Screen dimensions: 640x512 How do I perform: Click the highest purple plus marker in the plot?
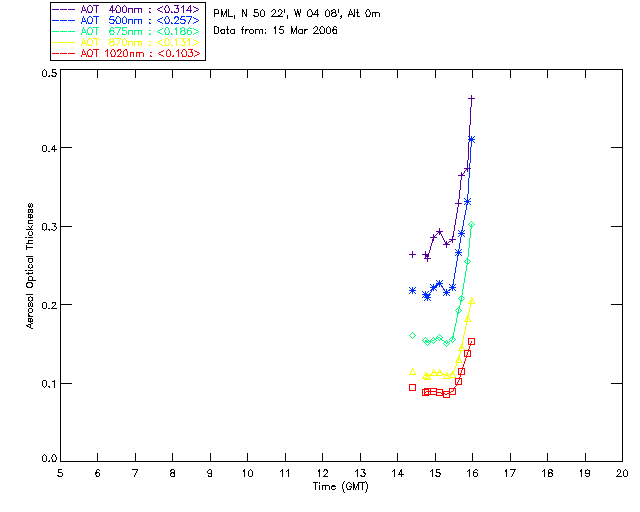(x=471, y=98)
